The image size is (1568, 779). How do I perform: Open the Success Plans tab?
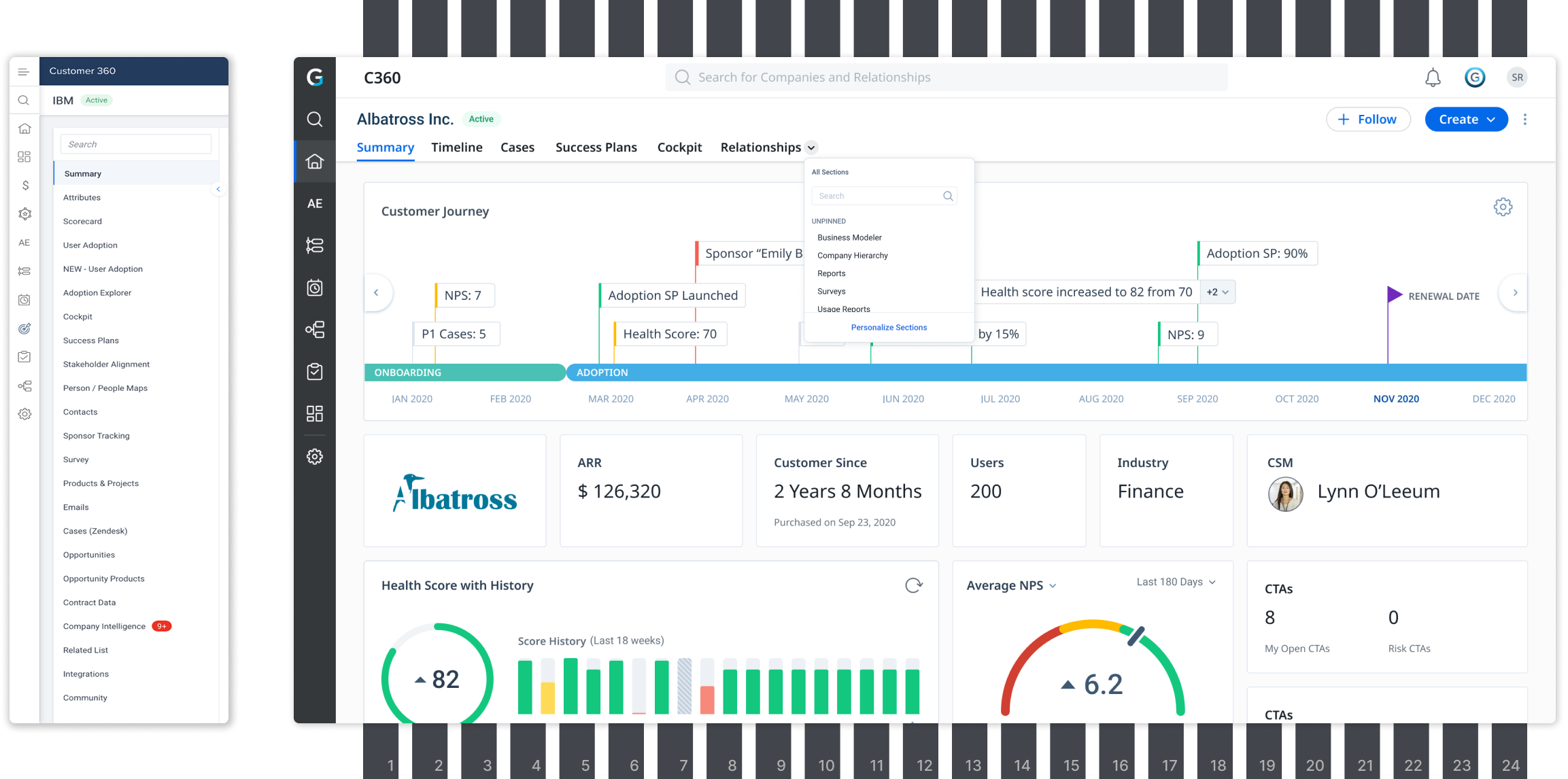pyautogui.click(x=596, y=148)
